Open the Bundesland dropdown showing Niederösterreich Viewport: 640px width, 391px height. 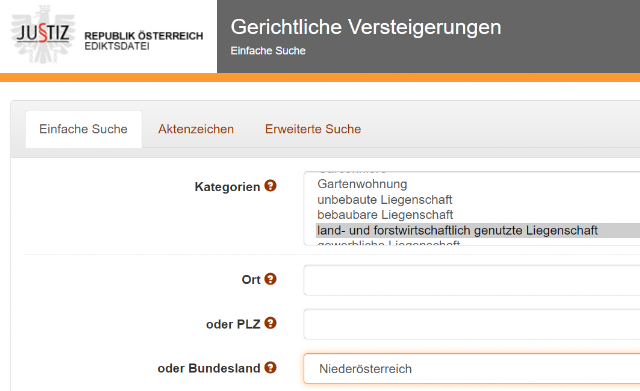click(472, 369)
